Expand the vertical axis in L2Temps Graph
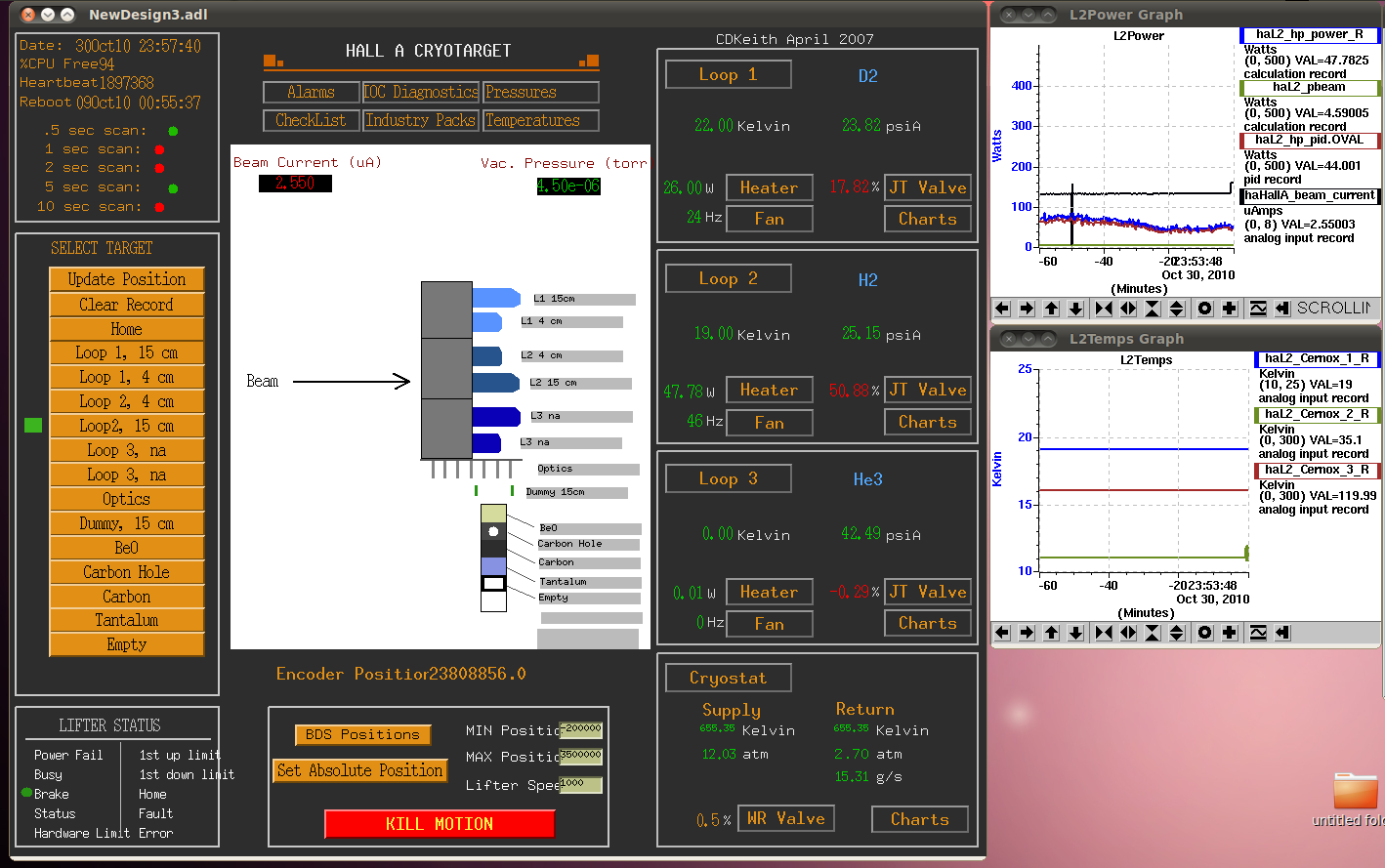 (1177, 633)
